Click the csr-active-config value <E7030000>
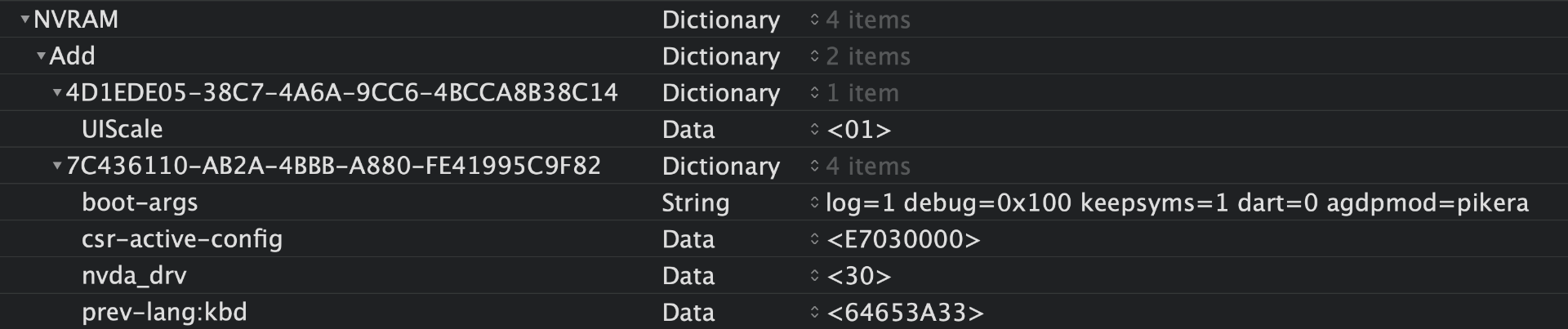 pyautogui.click(x=903, y=239)
